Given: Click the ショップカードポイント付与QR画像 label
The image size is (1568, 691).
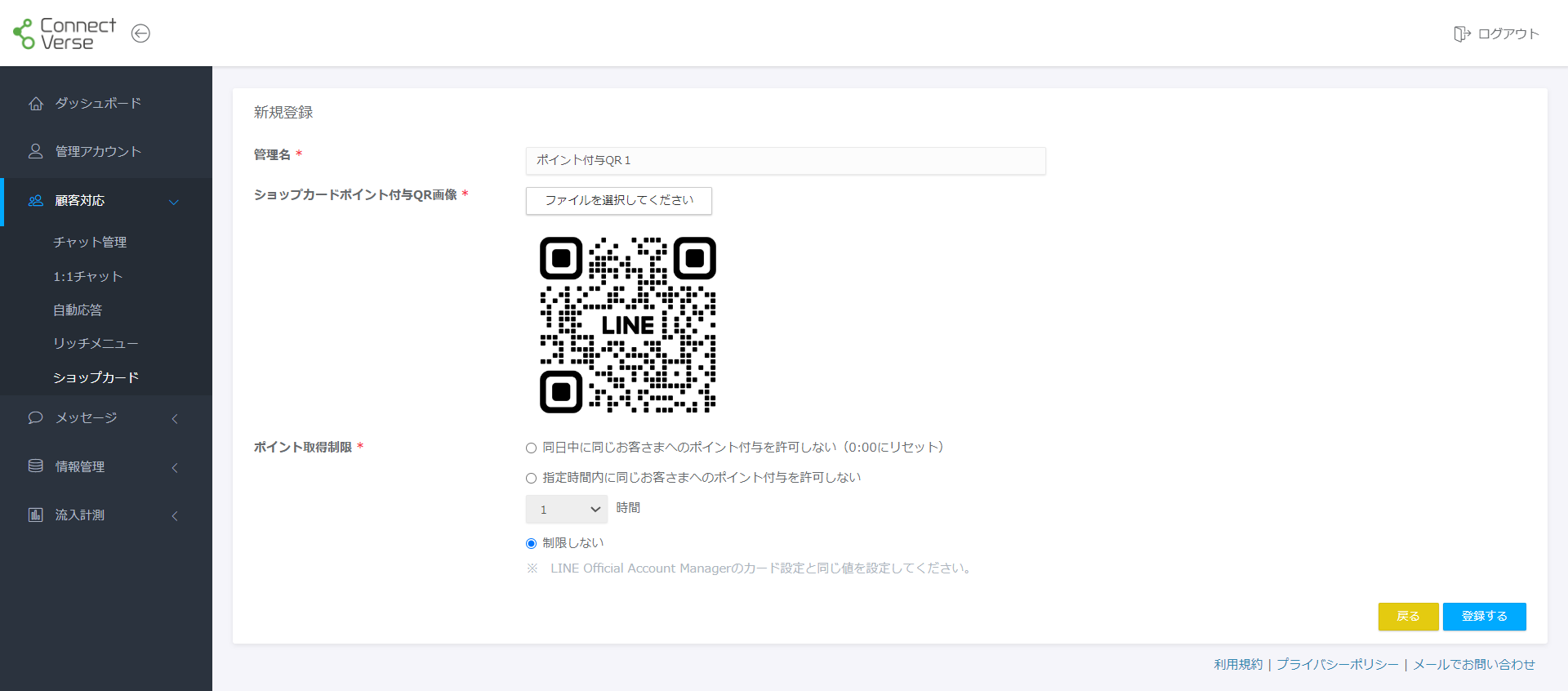Looking at the screenshot, I should tap(355, 194).
